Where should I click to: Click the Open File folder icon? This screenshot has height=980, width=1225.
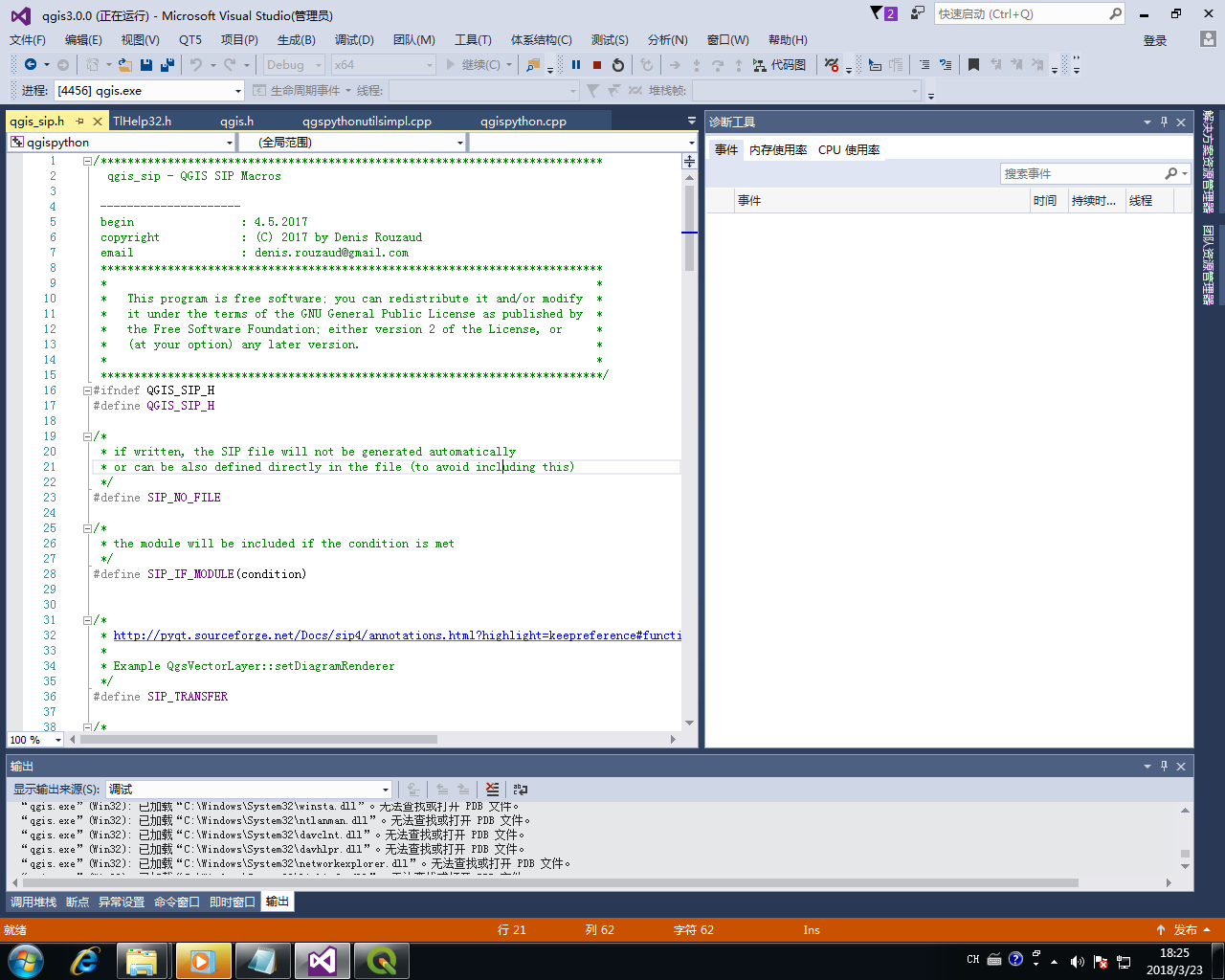click(124, 64)
